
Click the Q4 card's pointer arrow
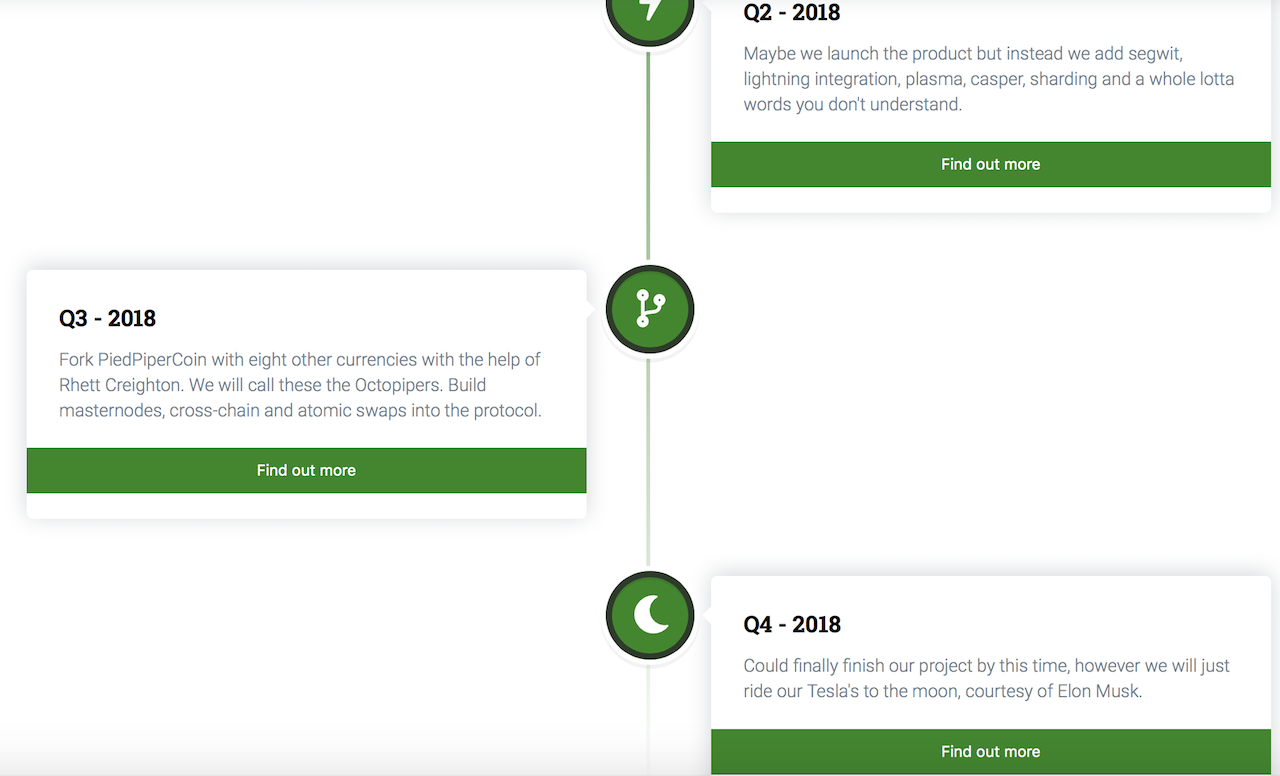[706, 616]
